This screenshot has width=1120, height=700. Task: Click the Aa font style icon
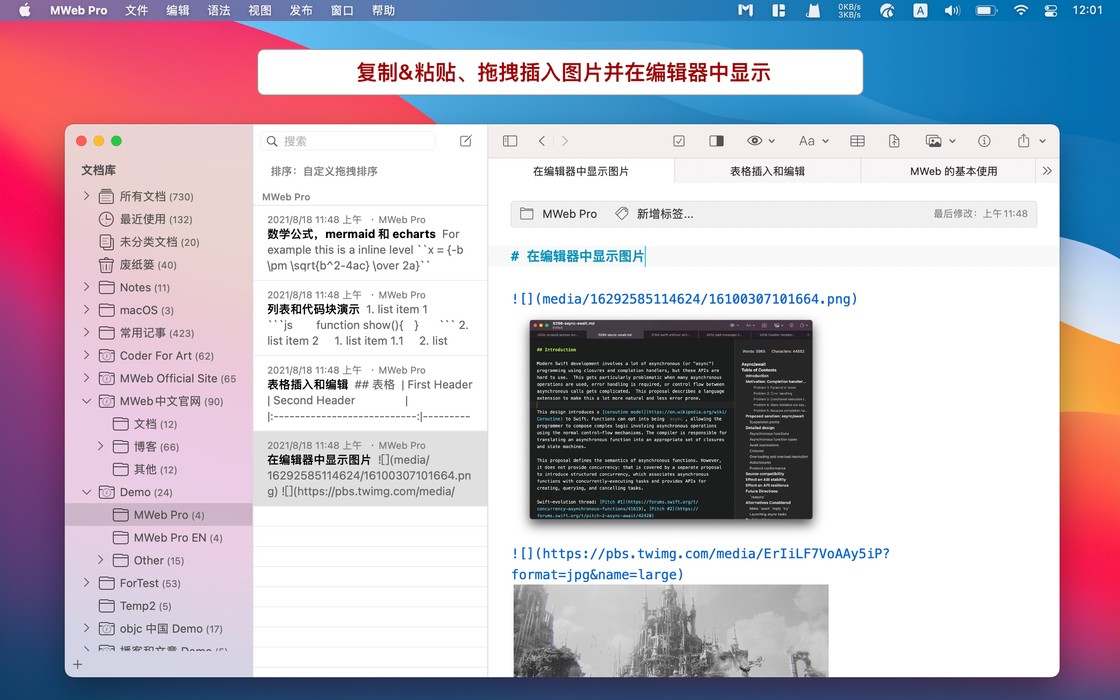pos(806,141)
